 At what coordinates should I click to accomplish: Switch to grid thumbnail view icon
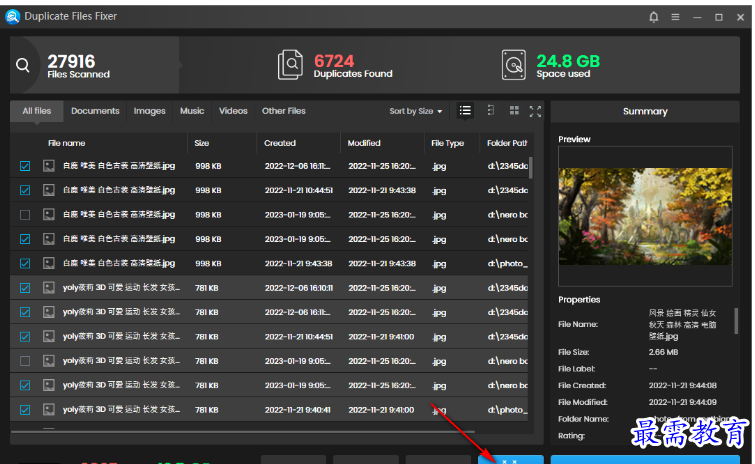(x=514, y=111)
